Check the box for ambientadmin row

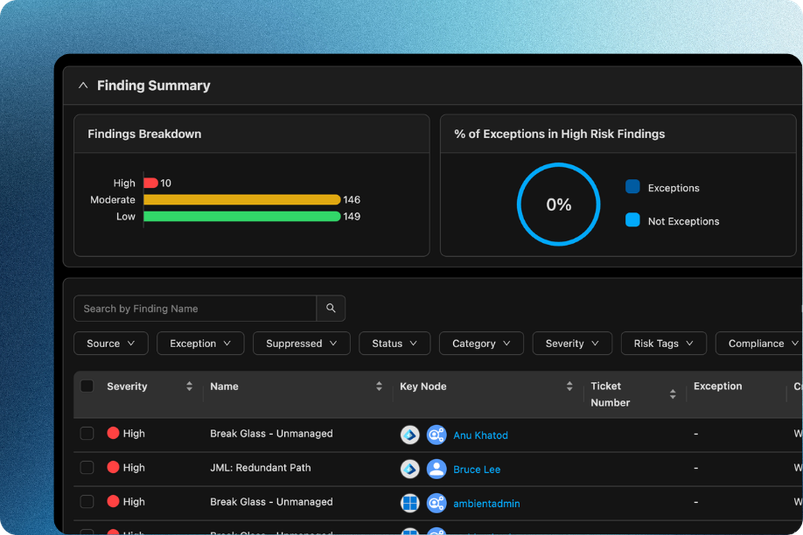(87, 502)
